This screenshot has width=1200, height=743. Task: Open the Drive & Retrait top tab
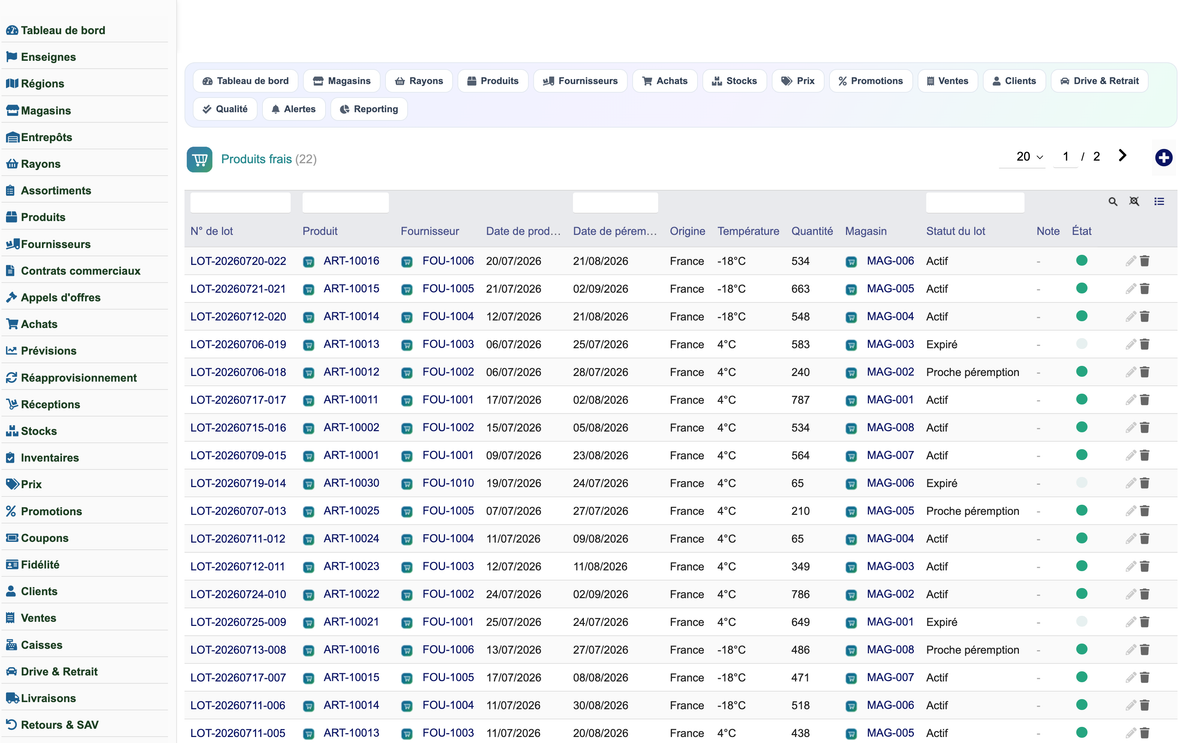pos(1099,81)
